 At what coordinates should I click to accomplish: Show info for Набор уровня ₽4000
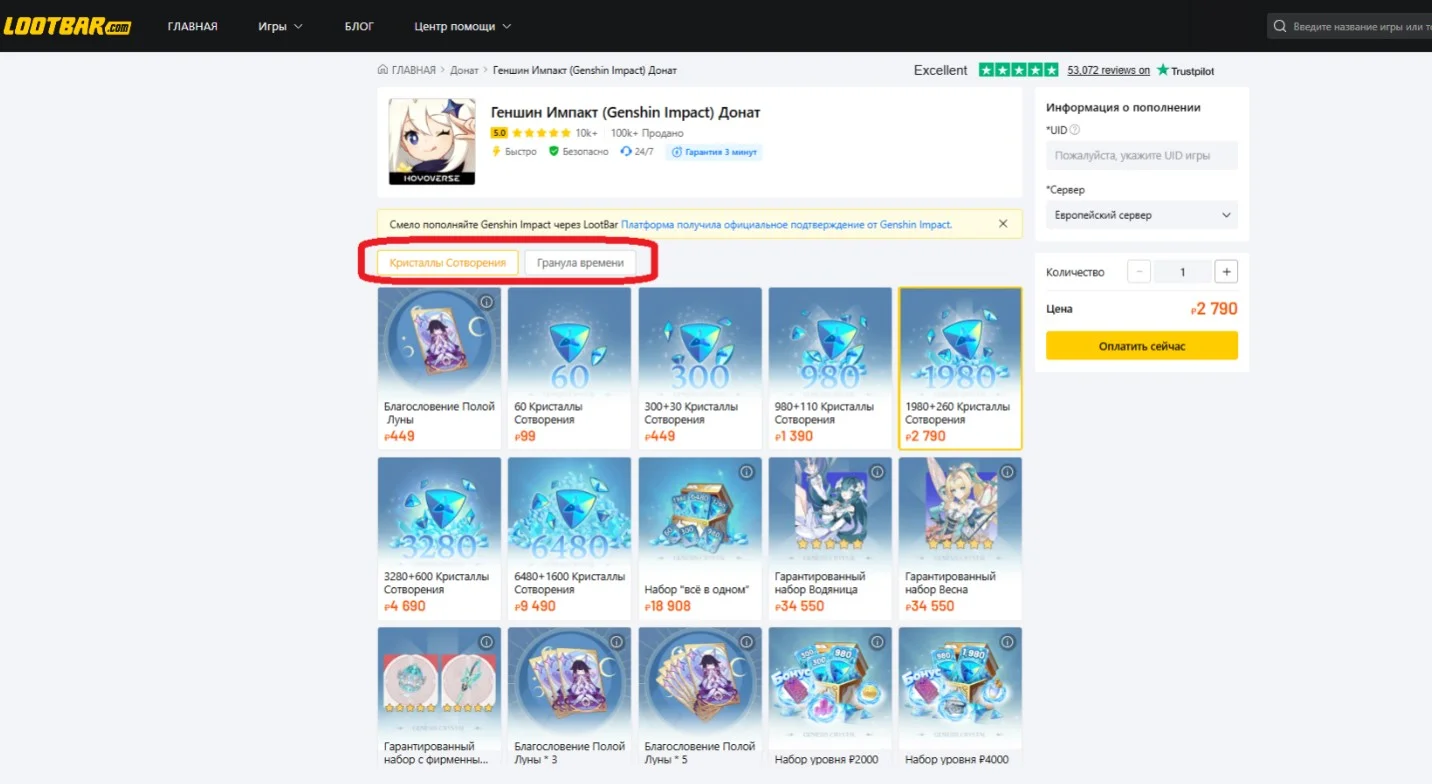[1007, 642]
